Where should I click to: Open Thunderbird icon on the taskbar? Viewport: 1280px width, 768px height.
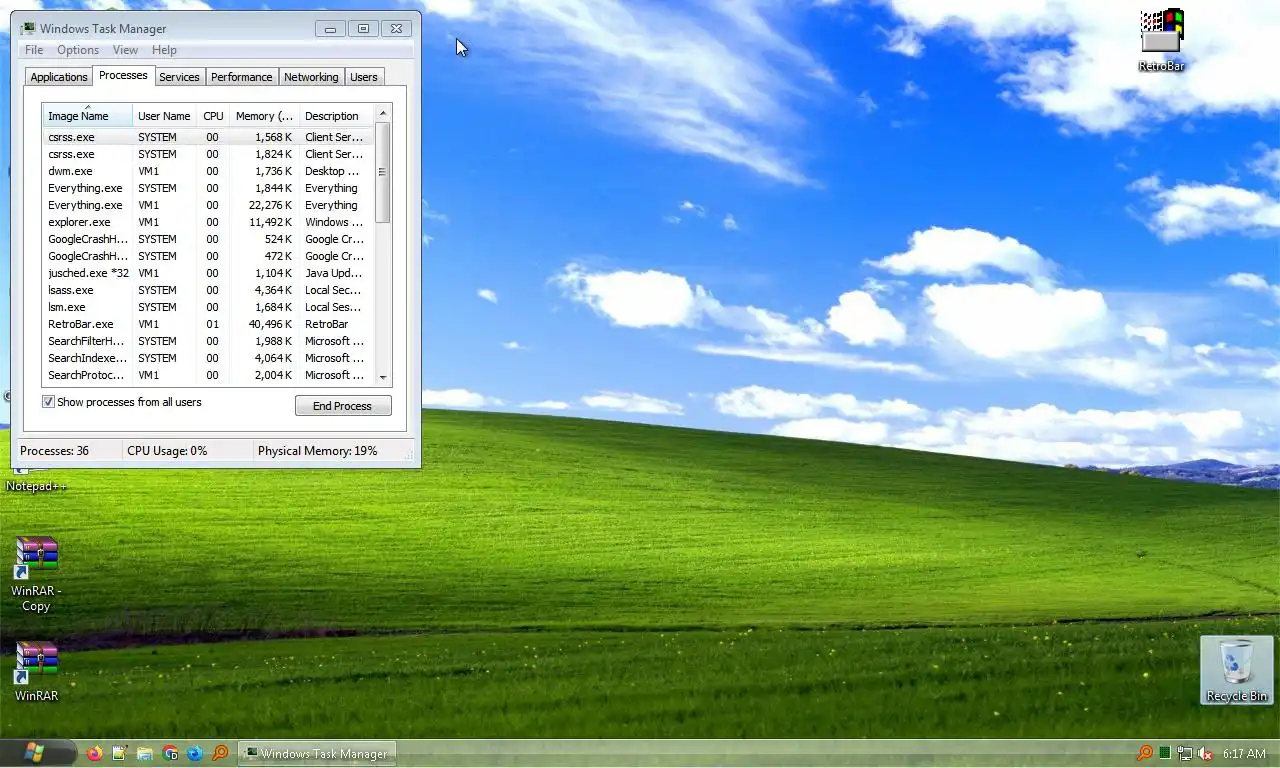pos(195,753)
